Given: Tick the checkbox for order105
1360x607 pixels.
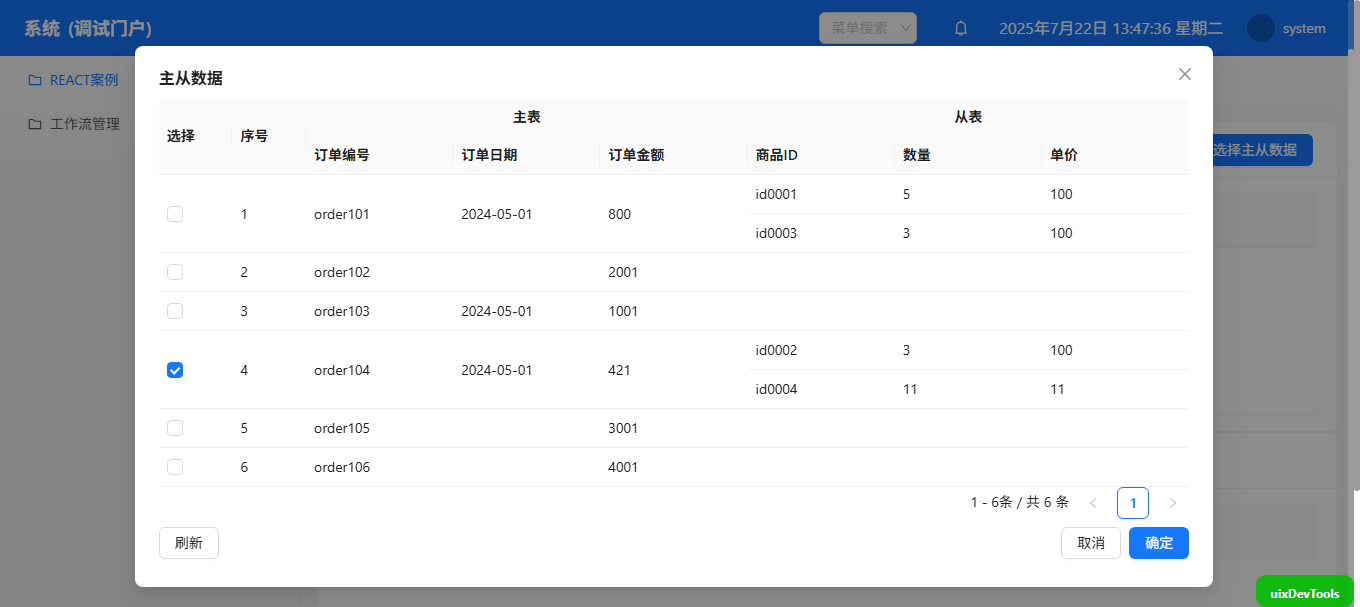Looking at the screenshot, I should point(175,428).
